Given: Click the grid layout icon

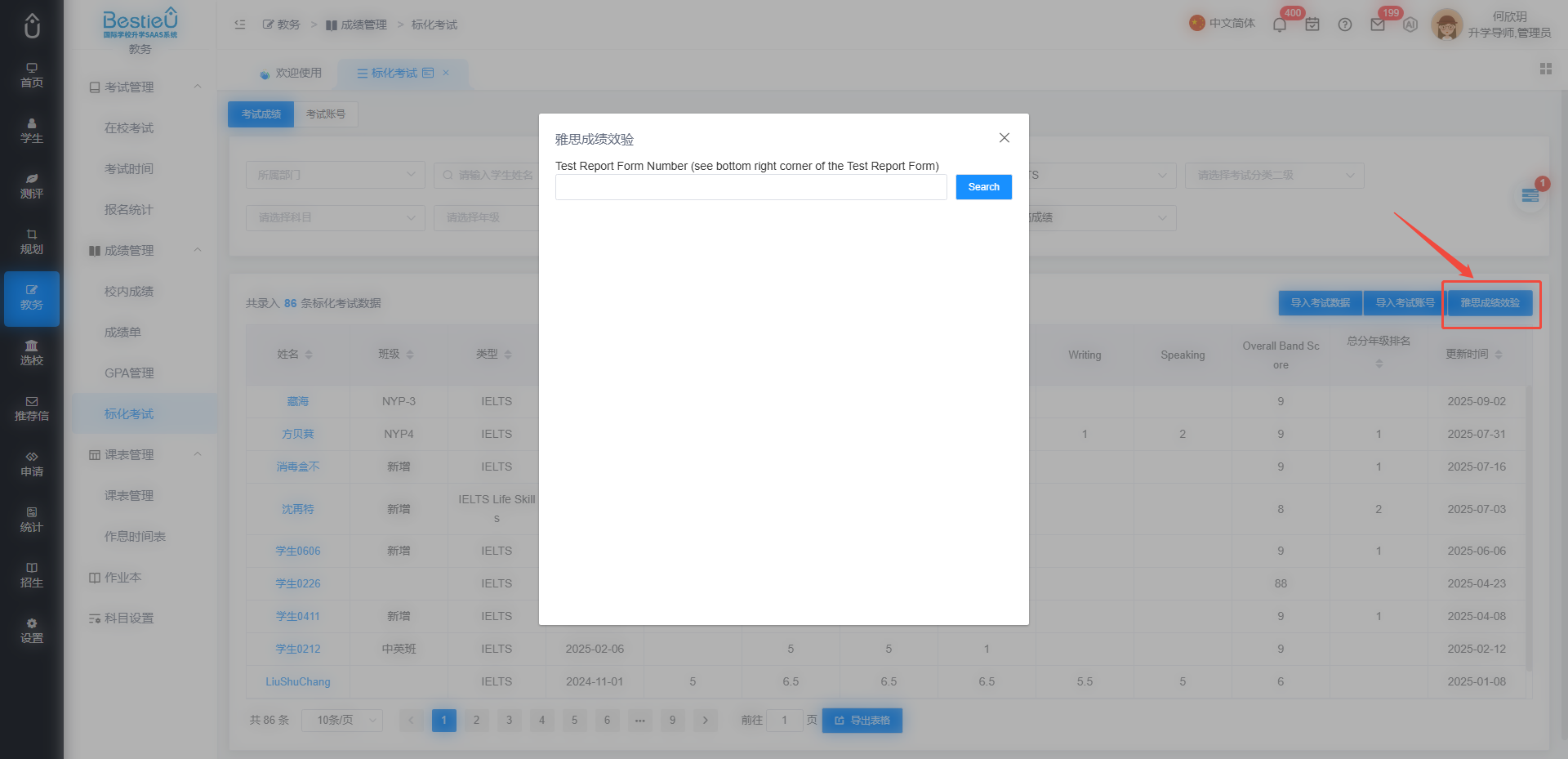Looking at the screenshot, I should 1546,69.
